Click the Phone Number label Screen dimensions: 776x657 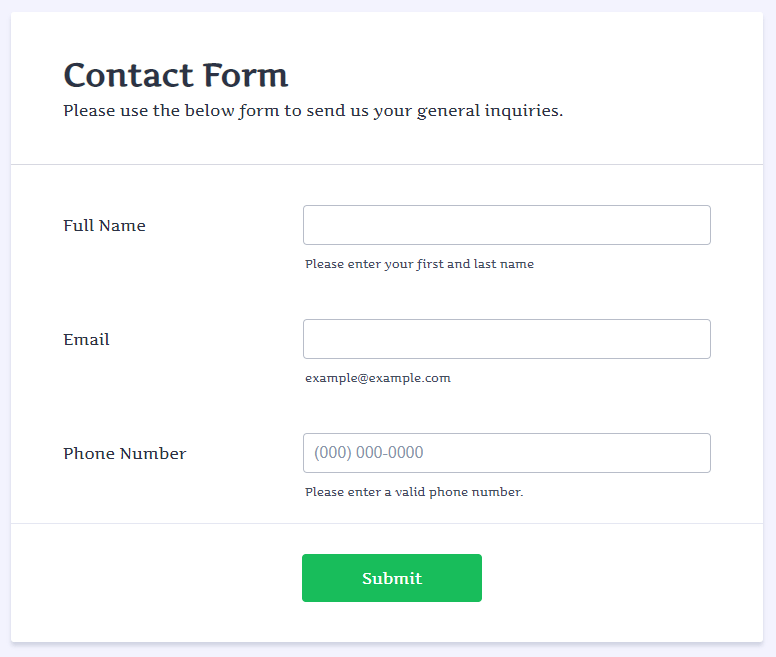tap(124, 454)
